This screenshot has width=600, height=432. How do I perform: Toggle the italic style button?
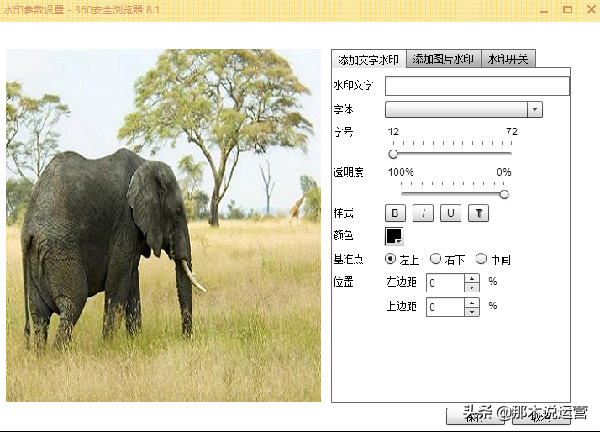coord(423,212)
